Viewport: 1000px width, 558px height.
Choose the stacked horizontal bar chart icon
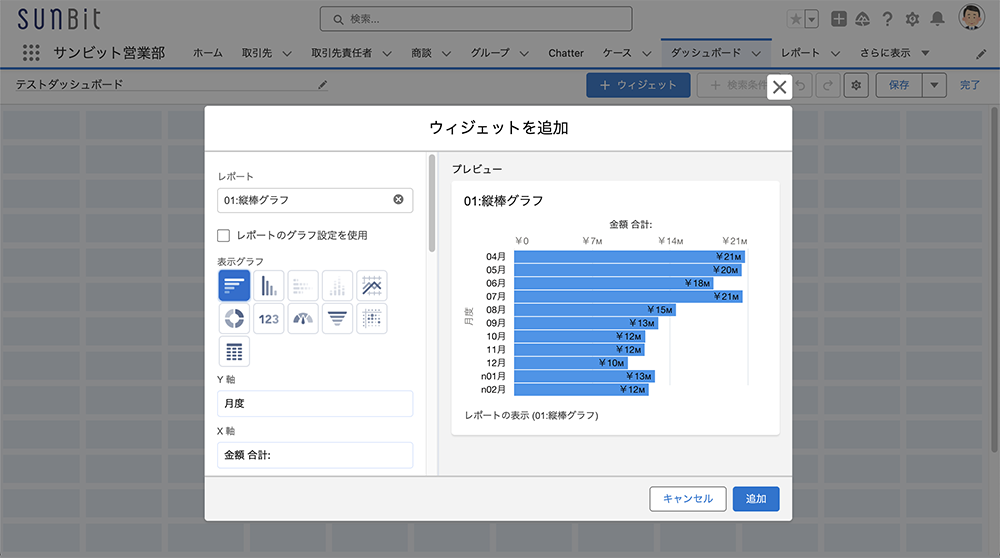point(303,286)
